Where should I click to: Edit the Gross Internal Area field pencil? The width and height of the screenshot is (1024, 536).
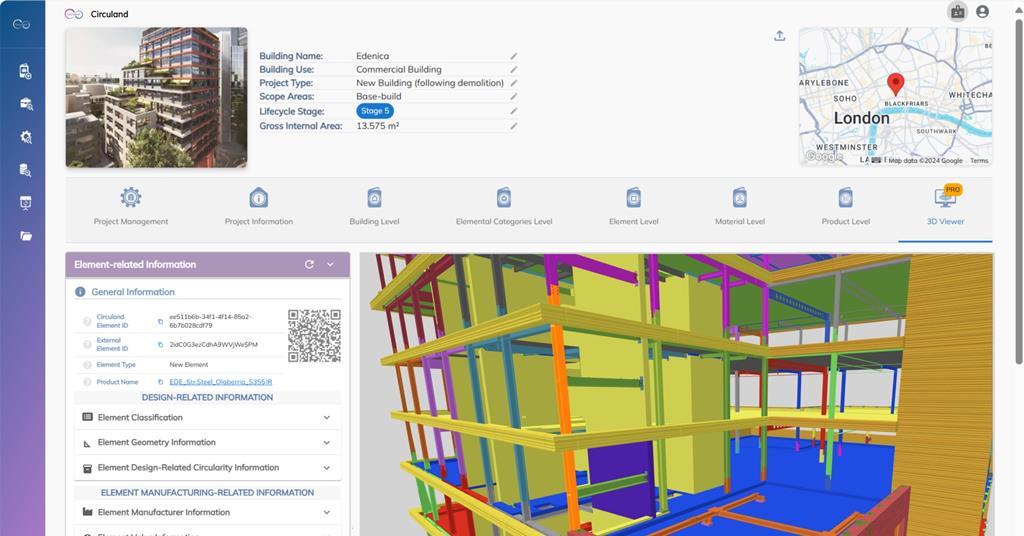point(514,126)
